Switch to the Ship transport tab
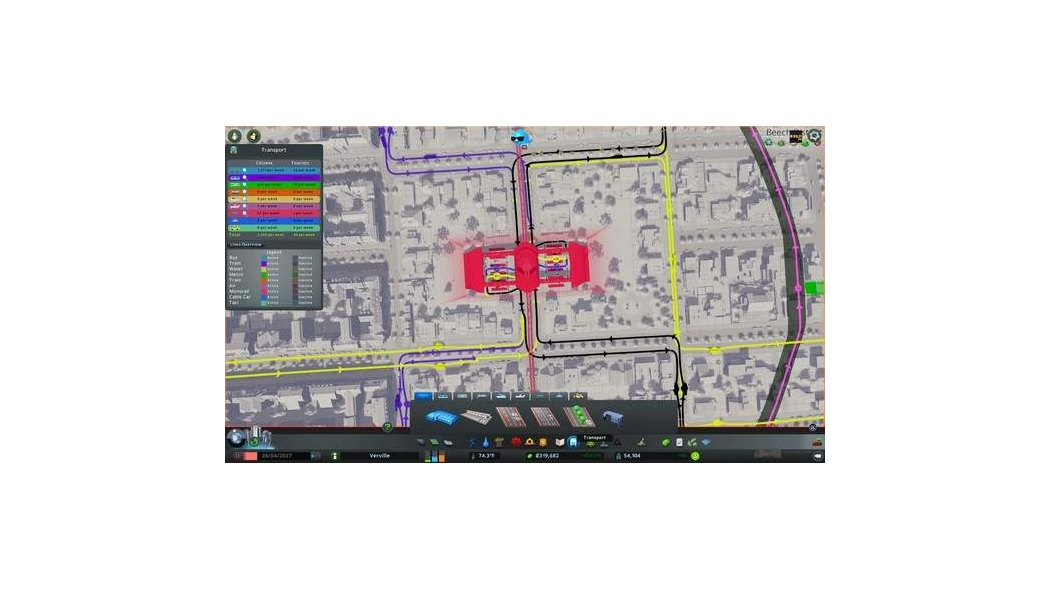 point(501,395)
